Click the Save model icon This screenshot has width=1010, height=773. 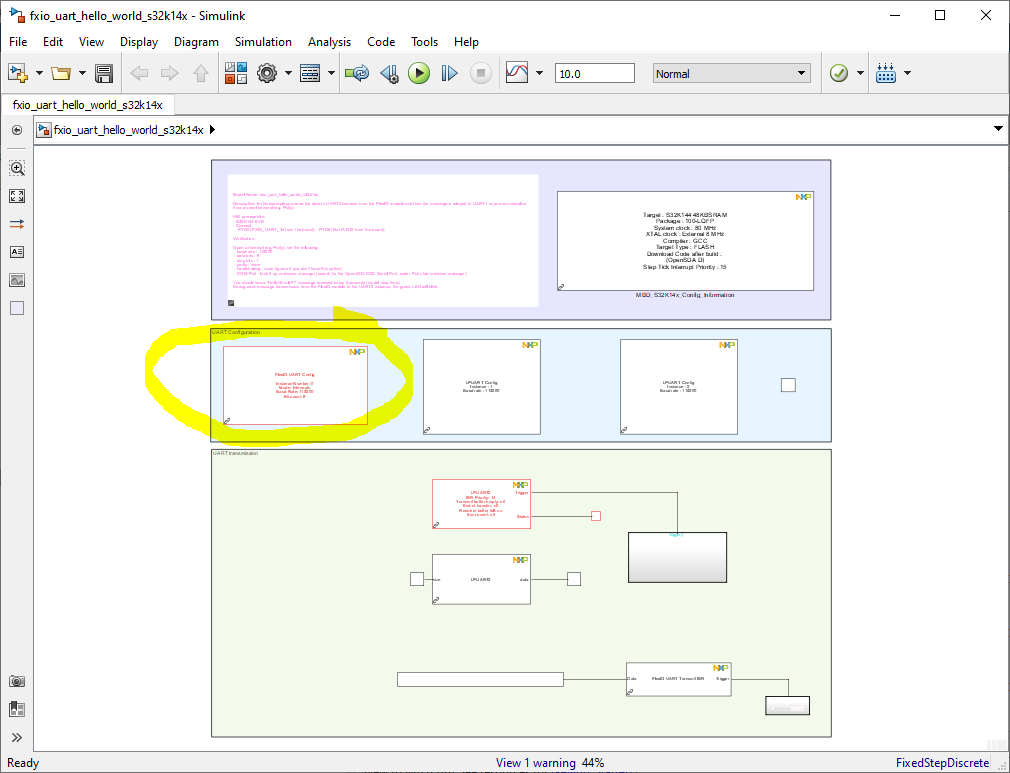point(105,72)
